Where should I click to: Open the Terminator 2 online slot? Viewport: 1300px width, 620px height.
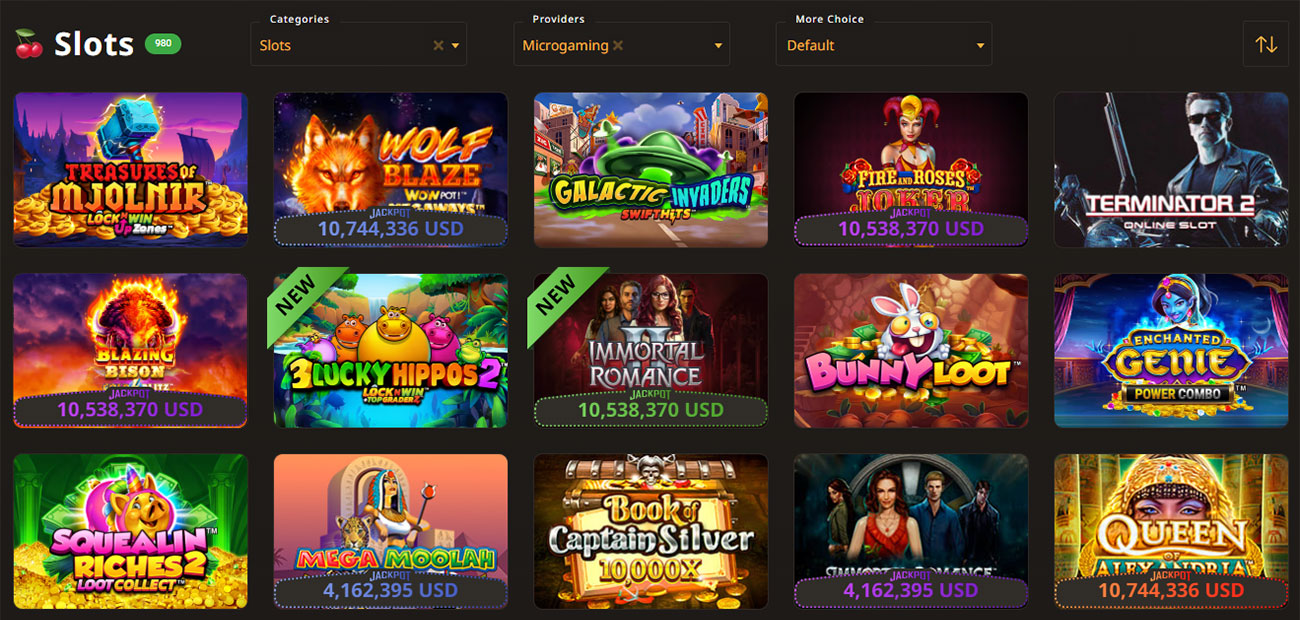1171,170
